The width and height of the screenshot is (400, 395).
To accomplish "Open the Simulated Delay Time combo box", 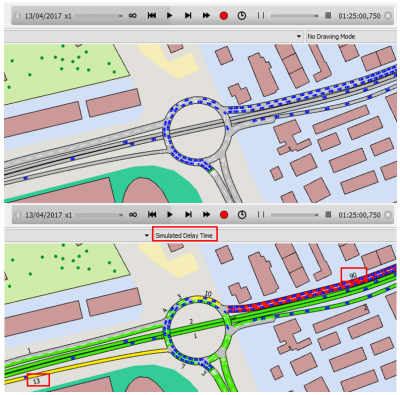I will point(184,235).
